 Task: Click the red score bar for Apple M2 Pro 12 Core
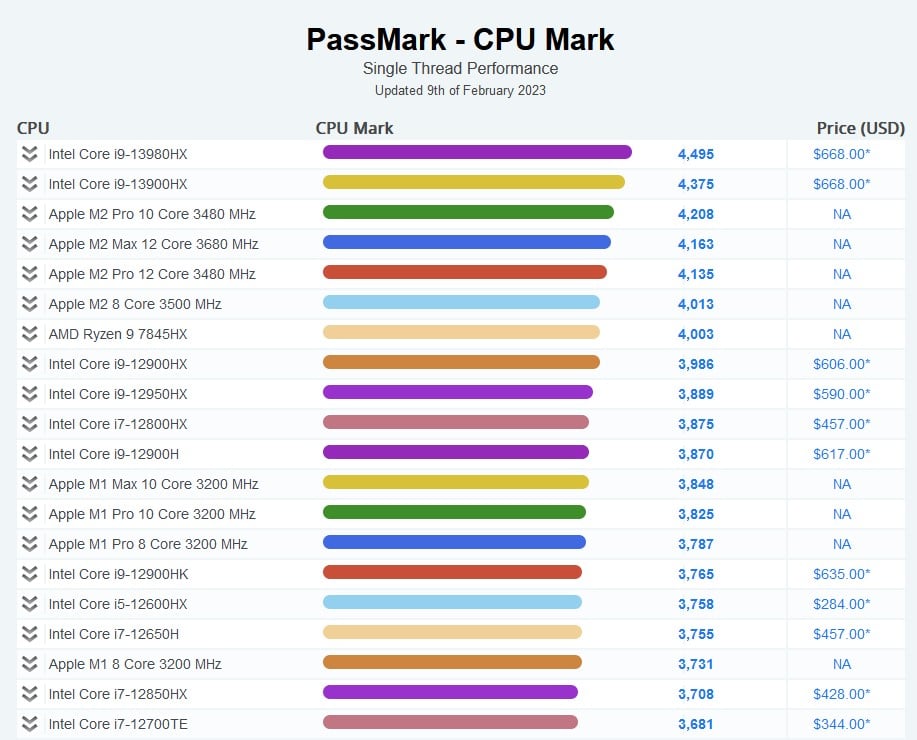tap(465, 272)
